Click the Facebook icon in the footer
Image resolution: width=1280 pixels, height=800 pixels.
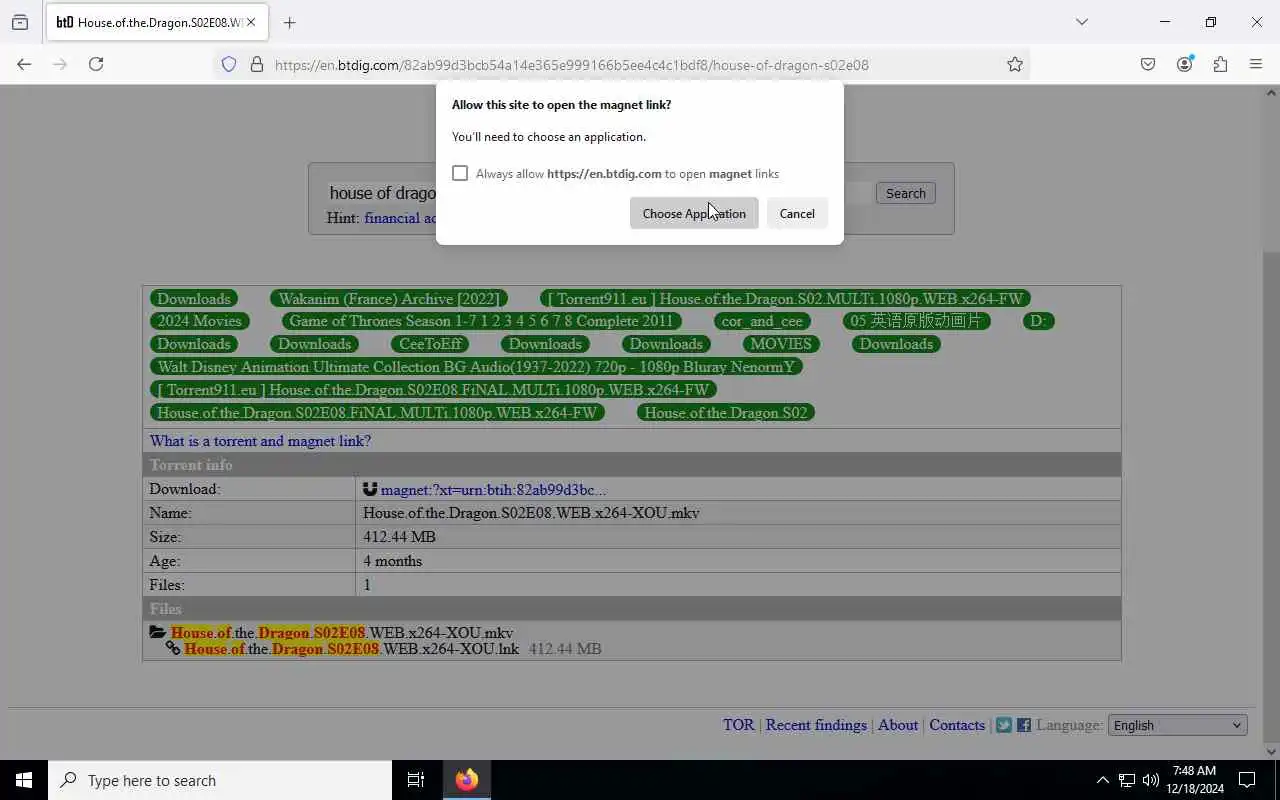pyautogui.click(x=1023, y=725)
